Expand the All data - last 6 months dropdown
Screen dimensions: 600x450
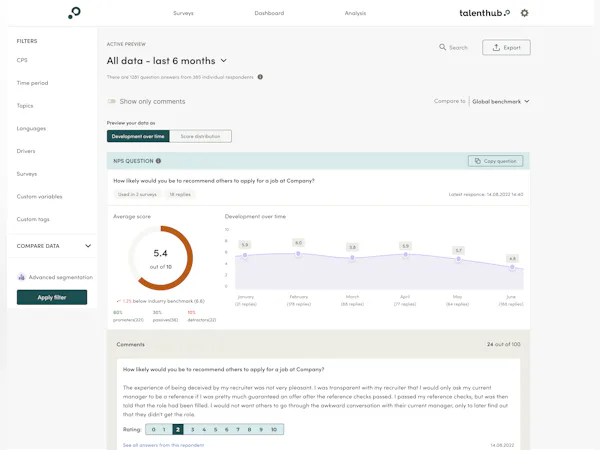(x=167, y=61)
